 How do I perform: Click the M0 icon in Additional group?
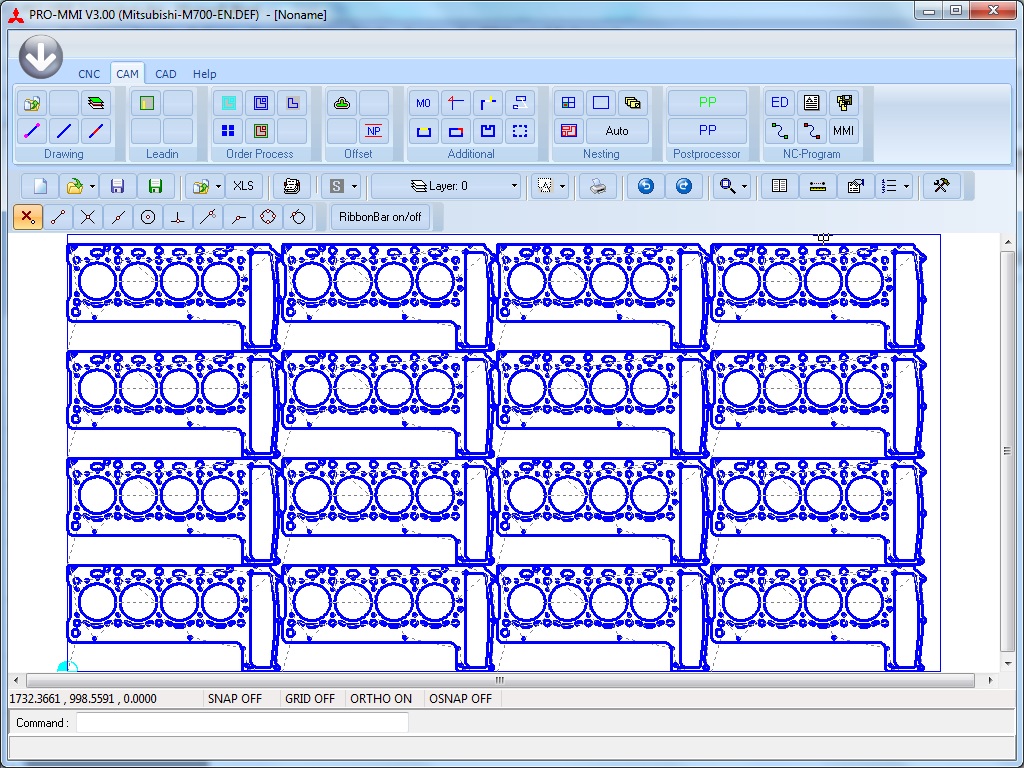click(x=423, y=103)
